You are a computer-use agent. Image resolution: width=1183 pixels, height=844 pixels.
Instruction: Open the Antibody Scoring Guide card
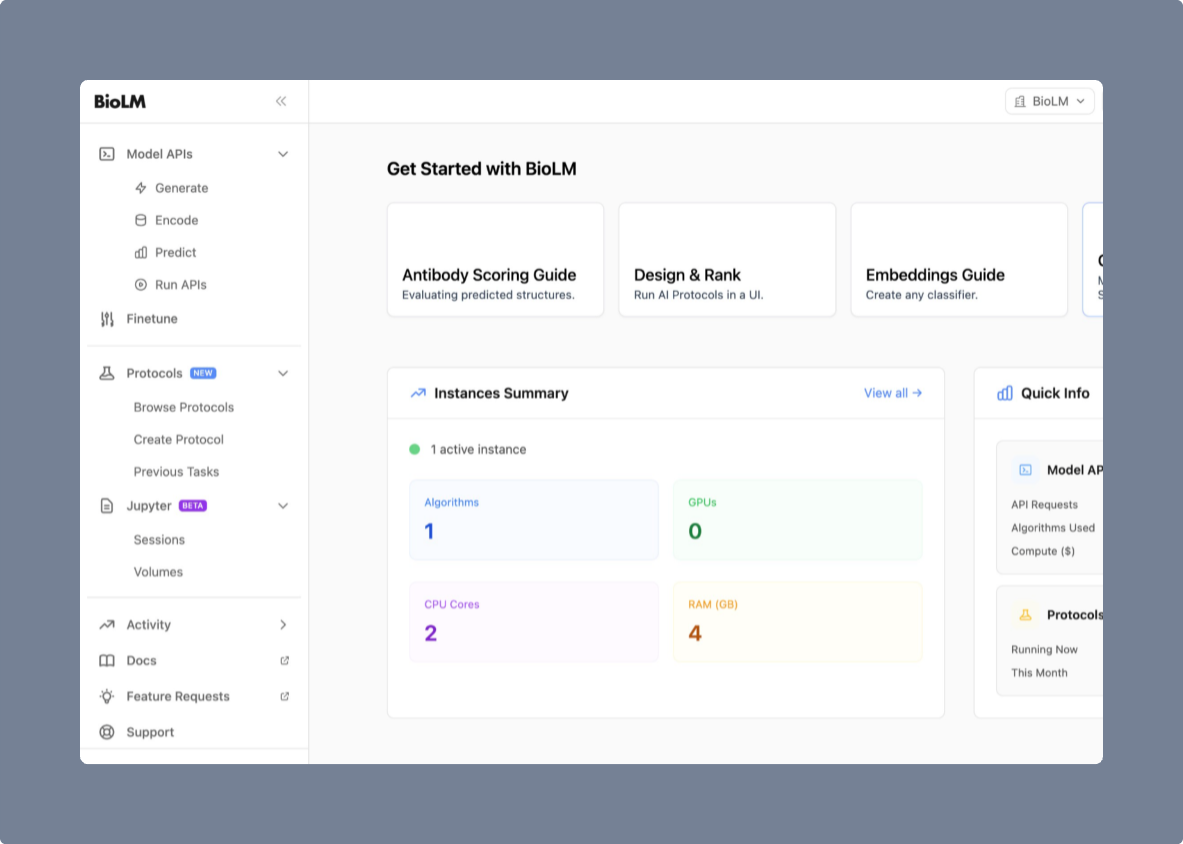click(x=495, y=259)
